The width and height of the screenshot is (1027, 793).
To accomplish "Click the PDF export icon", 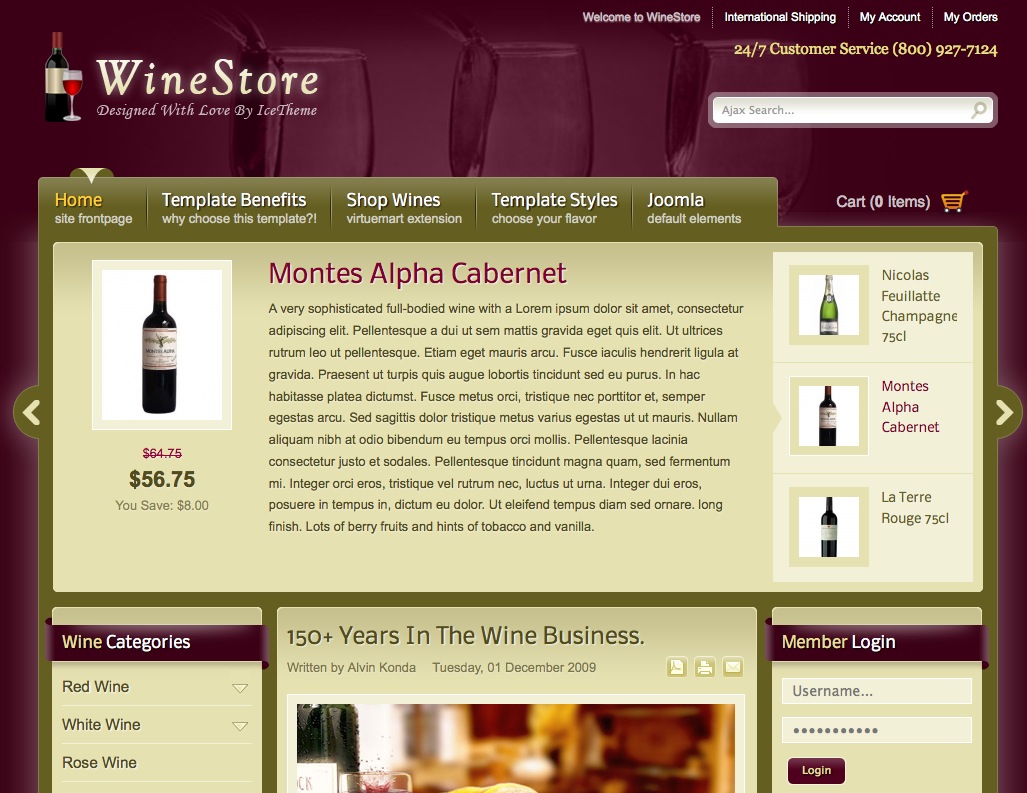I will [677, 667].
